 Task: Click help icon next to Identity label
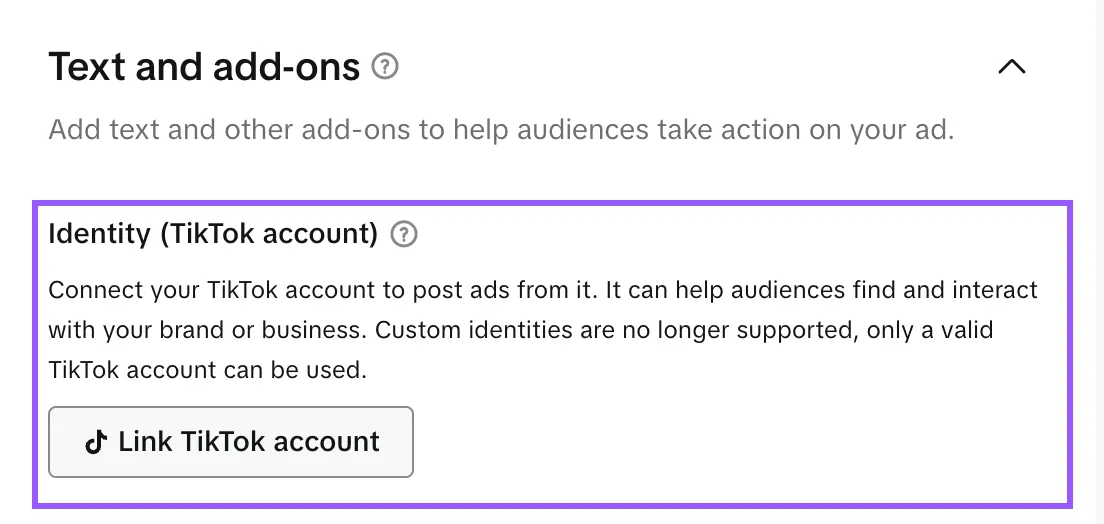pyautogui.click(x=404, y=234)
